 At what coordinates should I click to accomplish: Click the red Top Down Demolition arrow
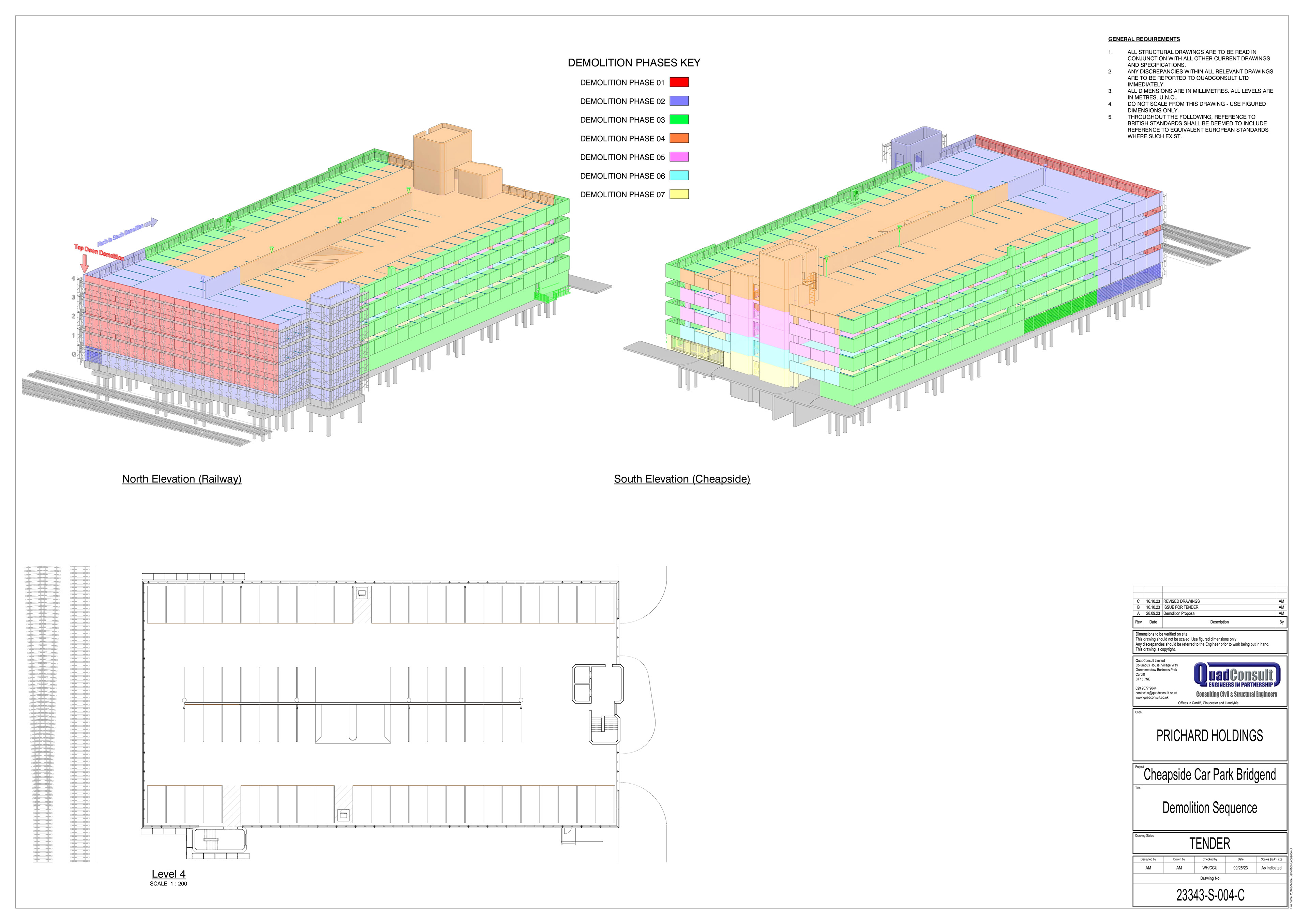click(85, 263)
